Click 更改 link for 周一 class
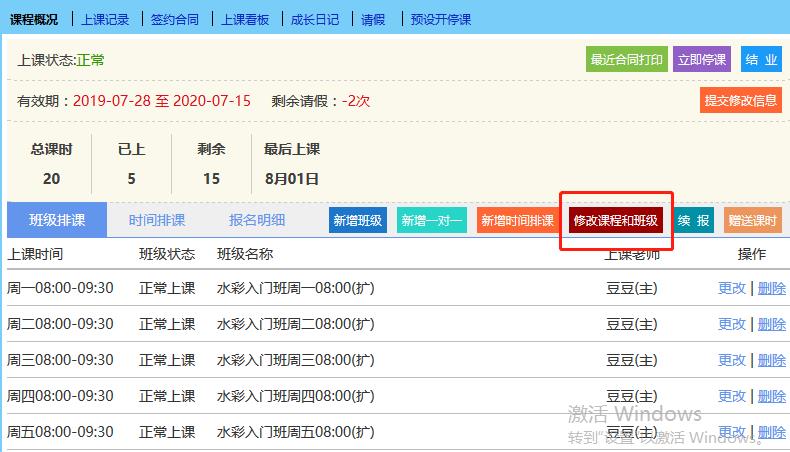Viewport: 790px width, 452px height. point(732,288)
